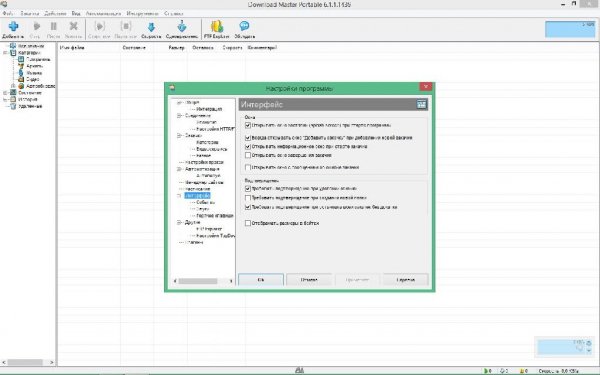This screenshot has width=600, height=375.
Task: Click the blue plus Добавить toolbar icon
Action: coord(13,26)
